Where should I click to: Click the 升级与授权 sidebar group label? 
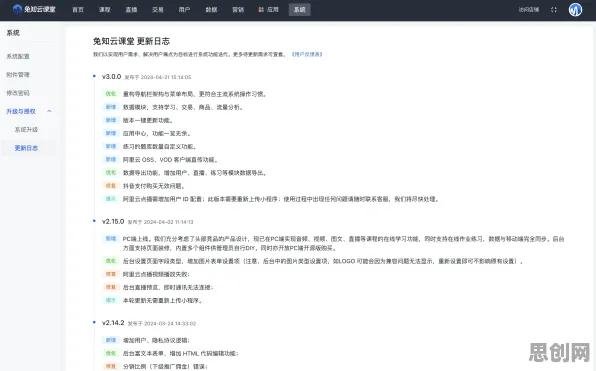pos(21,111)
